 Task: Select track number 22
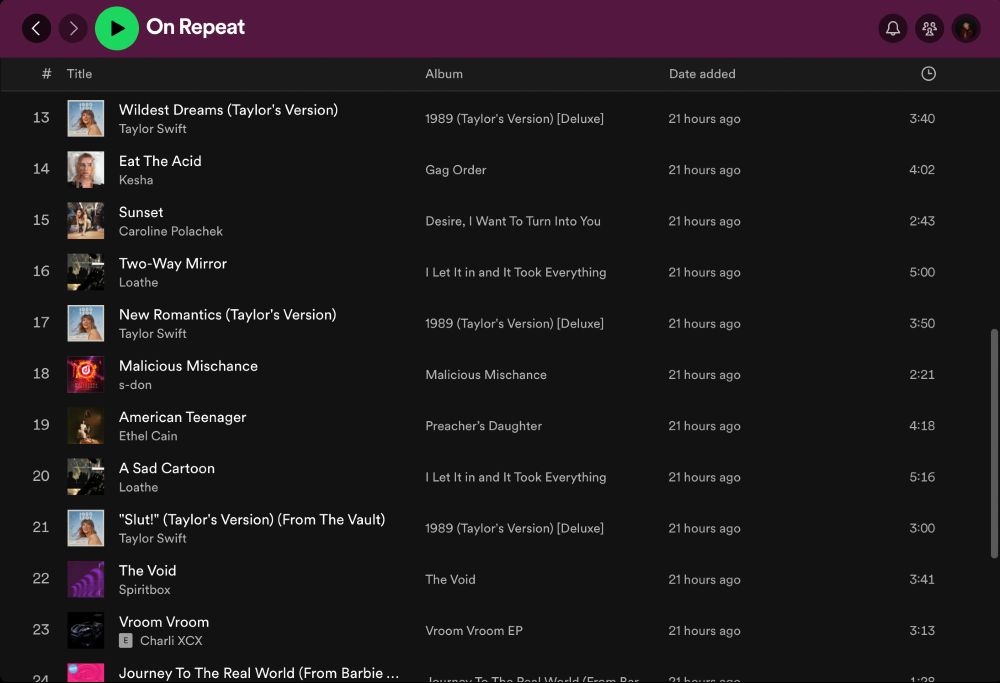coord(41,578)
